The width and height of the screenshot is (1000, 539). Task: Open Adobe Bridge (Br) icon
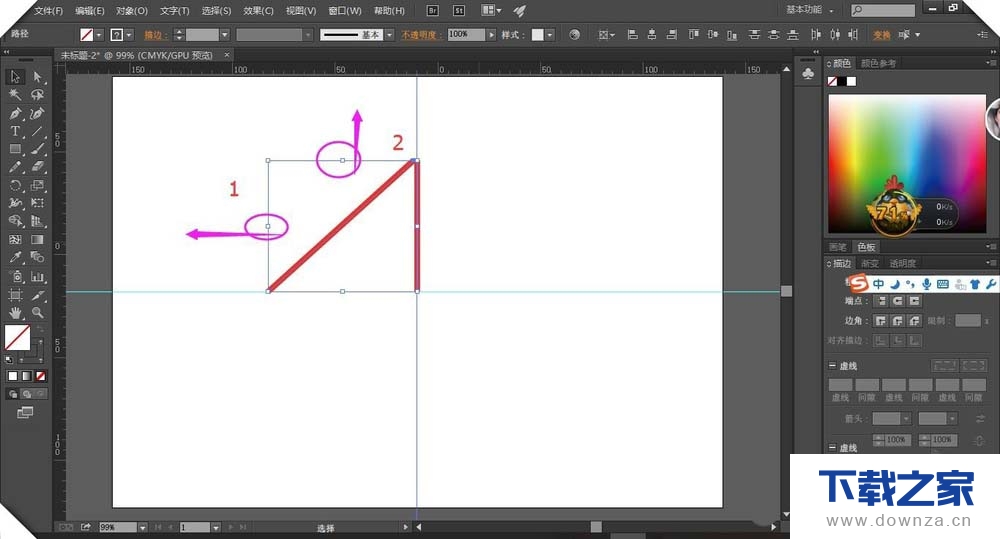432,10
